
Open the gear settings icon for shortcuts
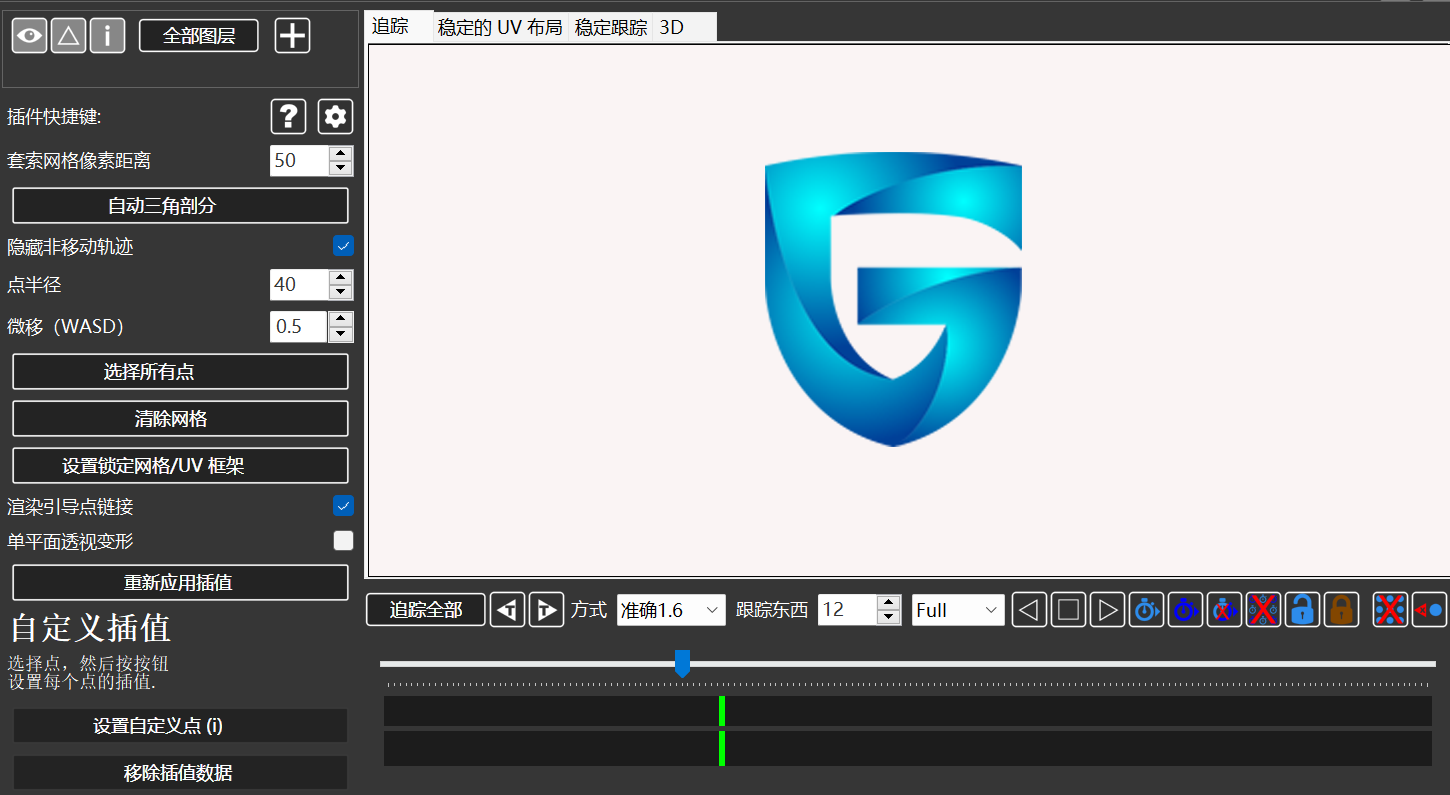(x=335, y=117)
